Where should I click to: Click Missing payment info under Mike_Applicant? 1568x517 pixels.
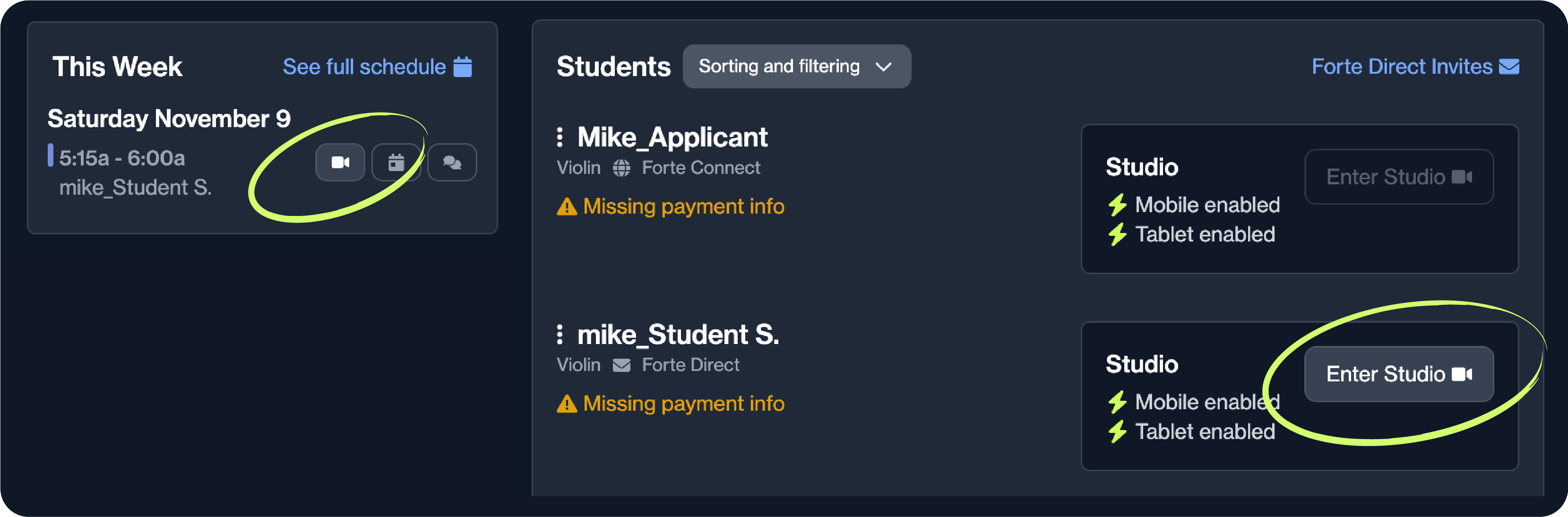point(683,207)
